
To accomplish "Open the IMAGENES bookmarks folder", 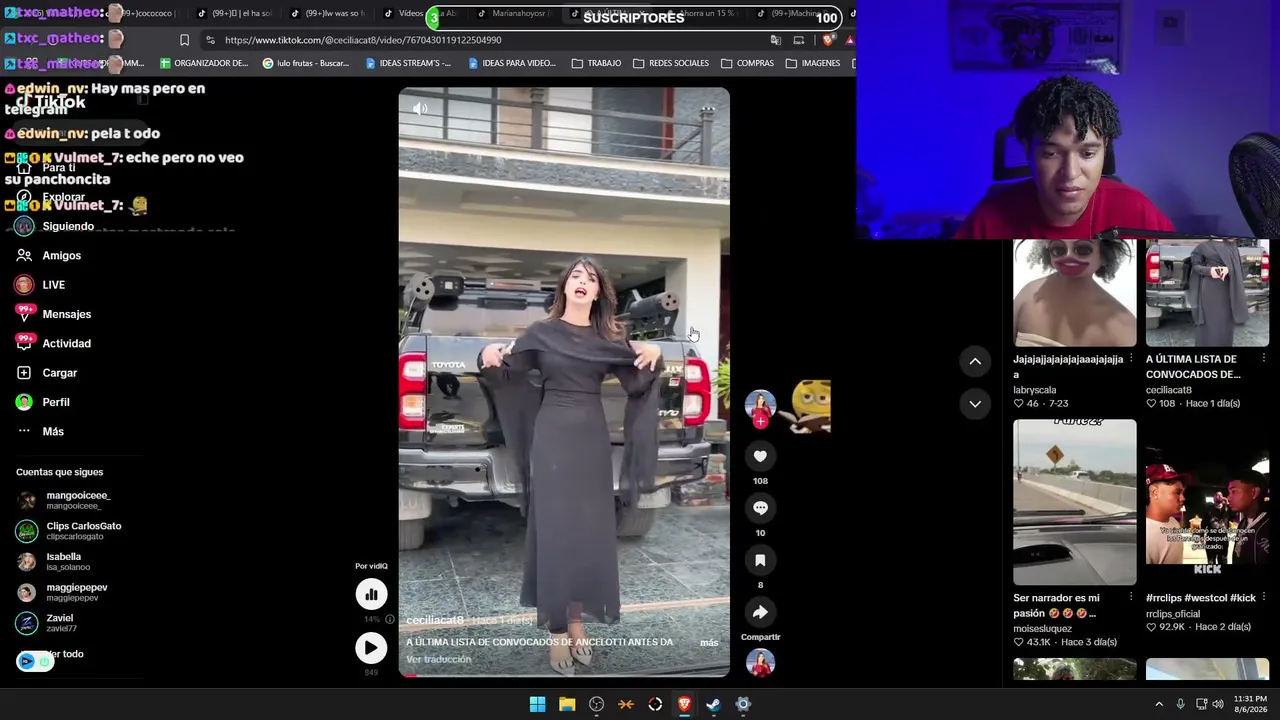I will (x=813, y=63).
